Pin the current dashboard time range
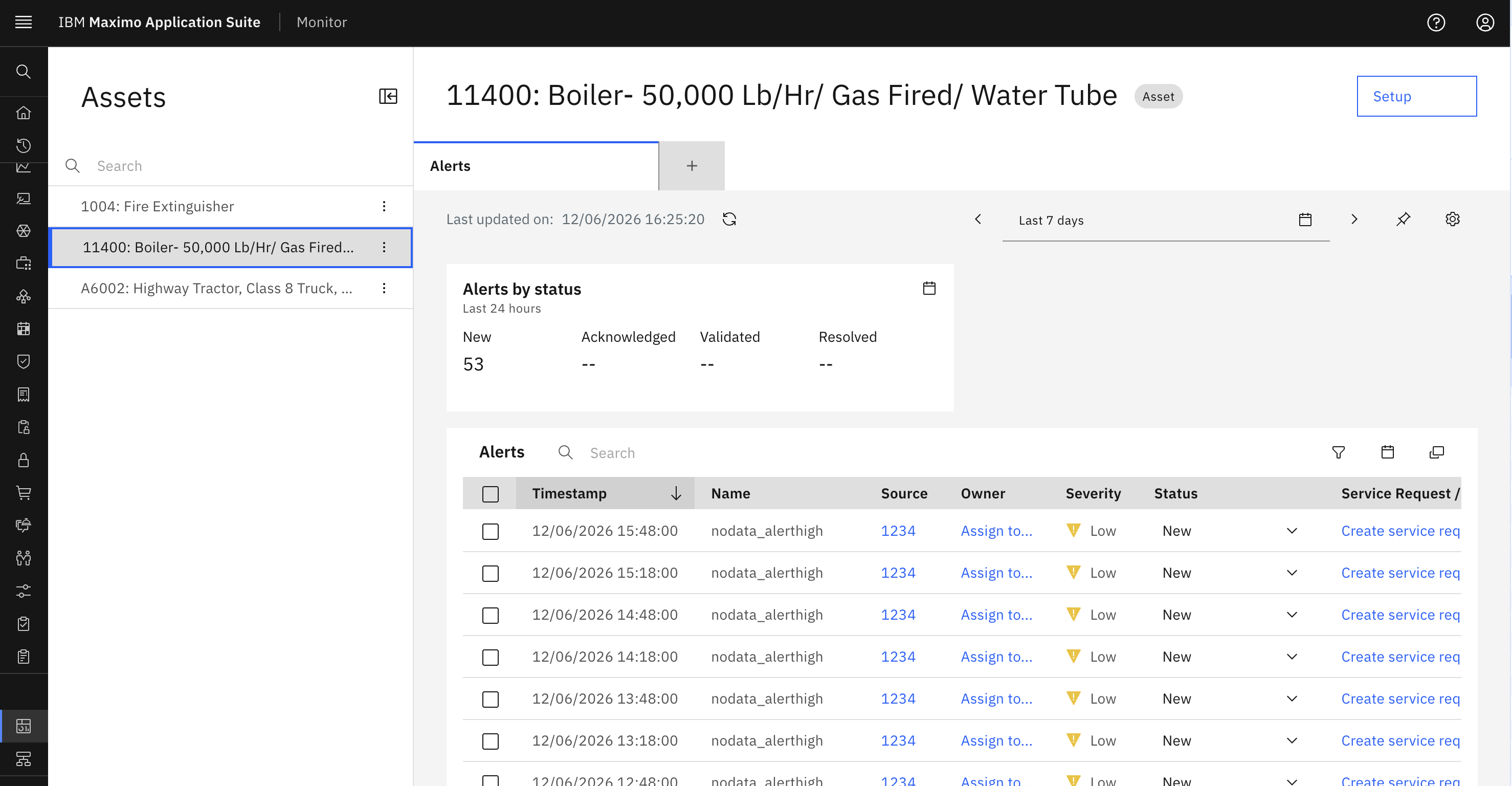Image resolution: width=1512 pixels, height=786 pixels. 1403,219
